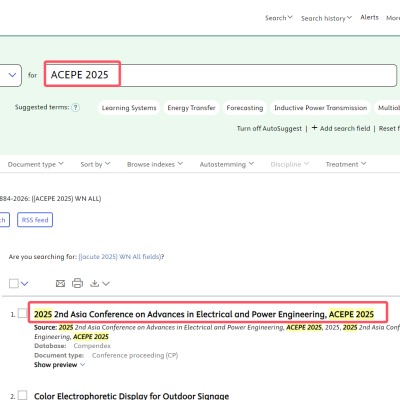Toggle the select-all results checkbox
This screenshot has height=400, width=400.
(x=14, y=283)
